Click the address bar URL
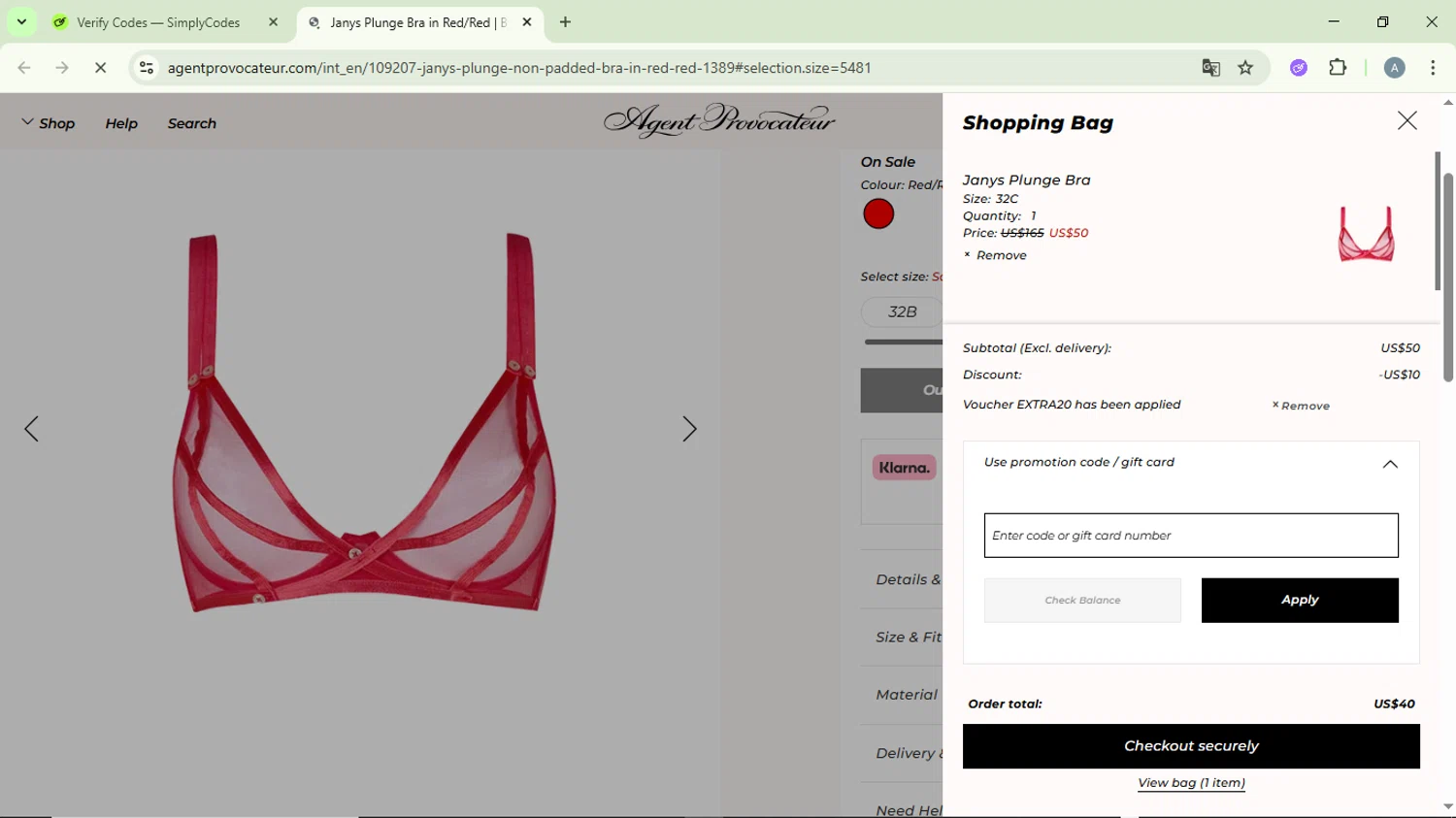The height and width of the screenshot is (818, 1456). tap(519, 68)
